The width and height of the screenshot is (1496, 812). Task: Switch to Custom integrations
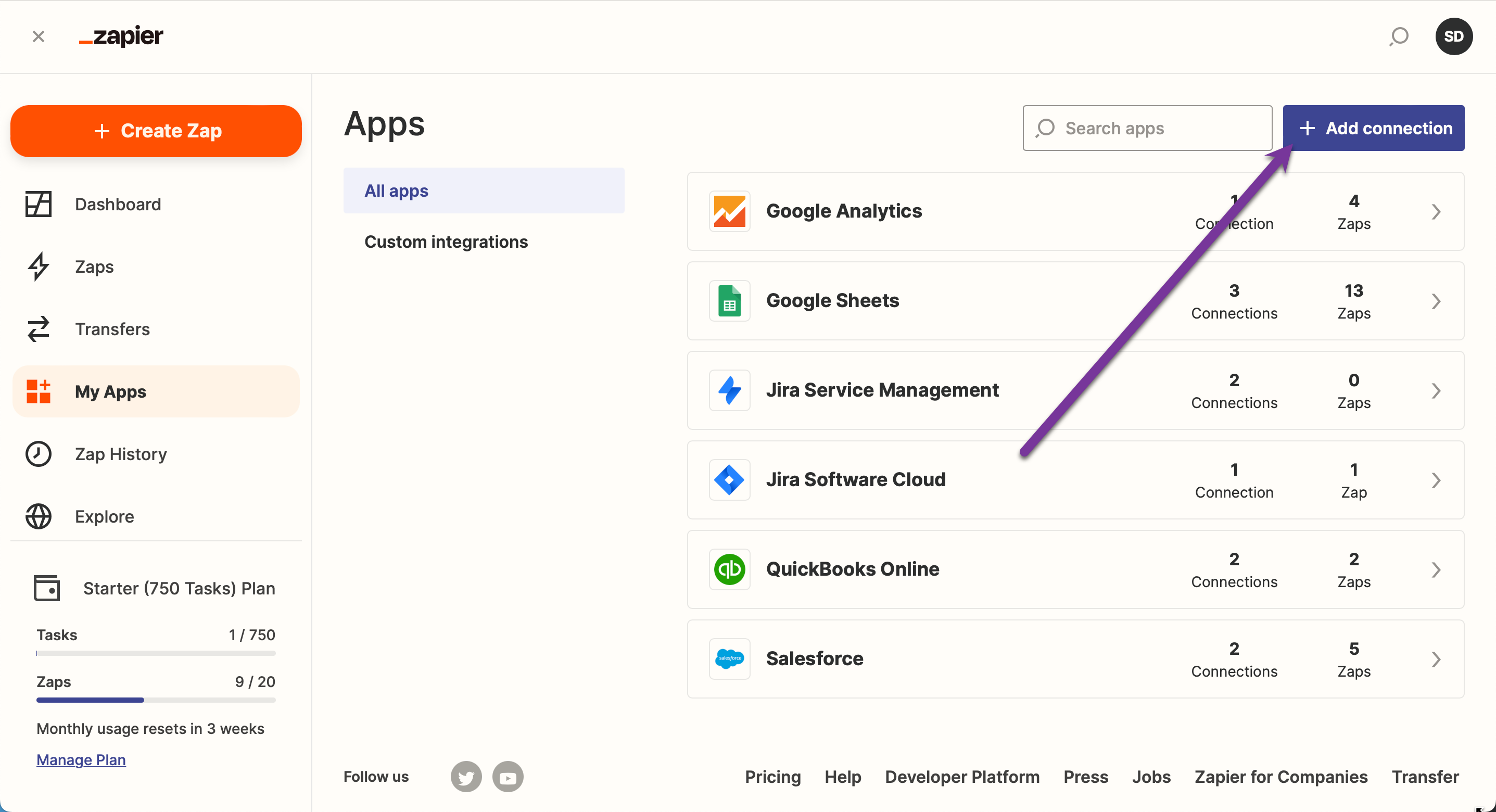click(446, 242)
